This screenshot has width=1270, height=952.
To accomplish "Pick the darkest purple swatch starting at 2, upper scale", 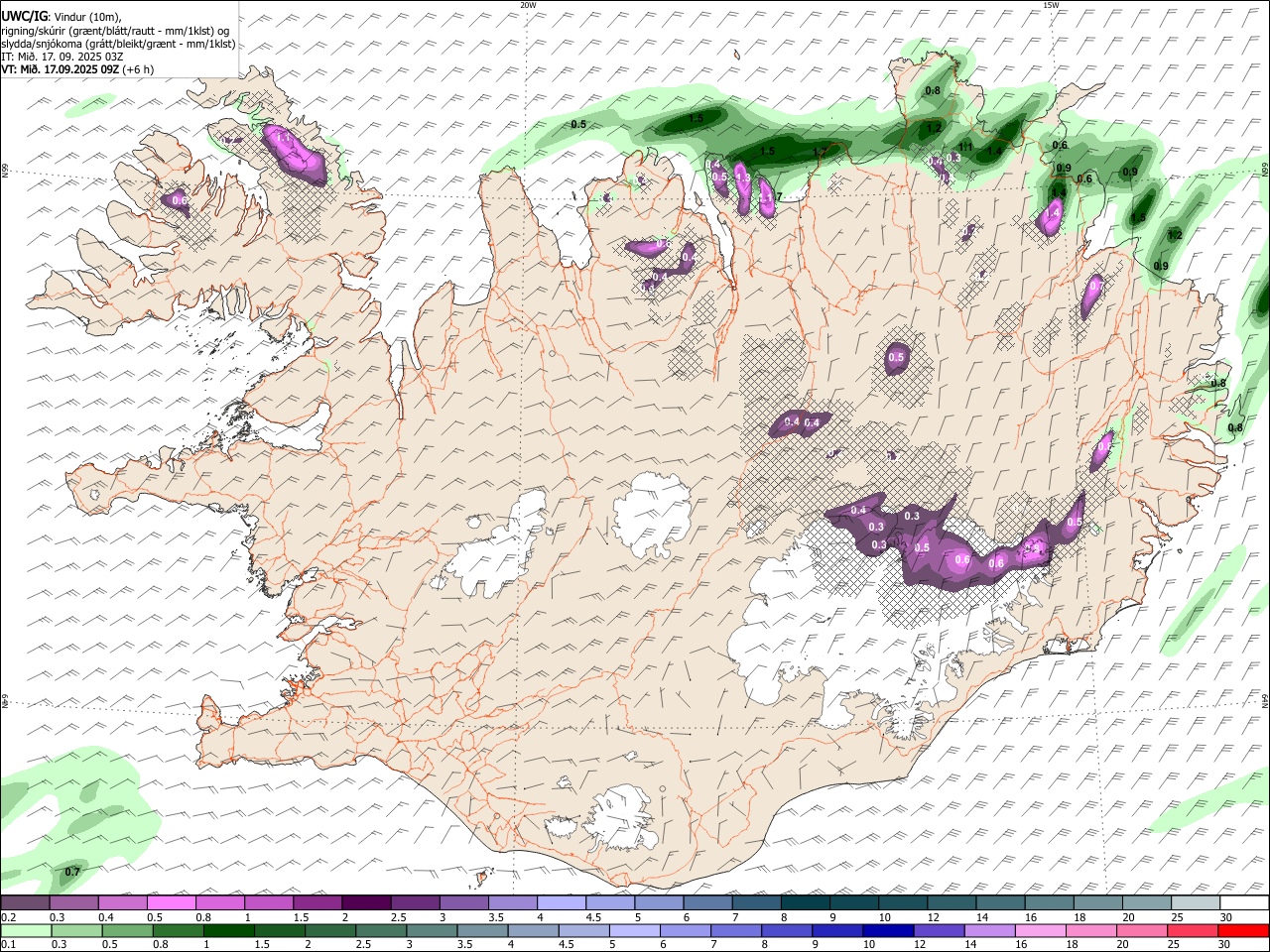I will [364, 903].
